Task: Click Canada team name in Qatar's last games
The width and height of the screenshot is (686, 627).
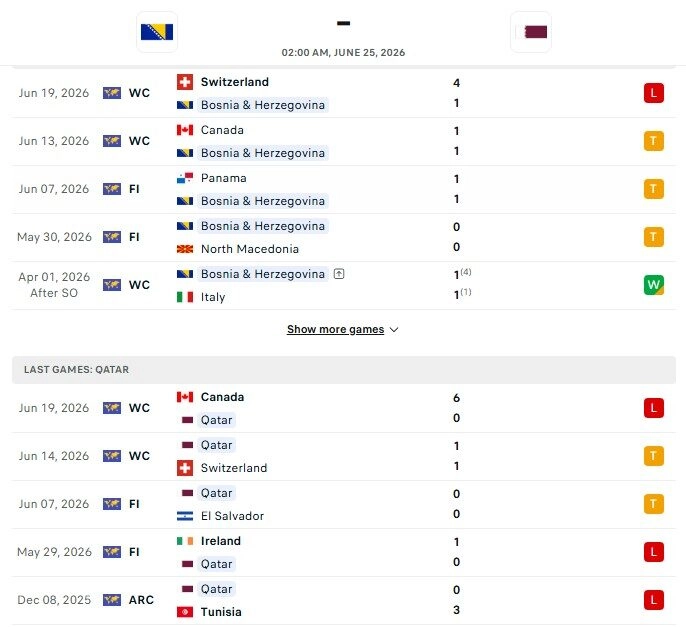Action: 222,397
